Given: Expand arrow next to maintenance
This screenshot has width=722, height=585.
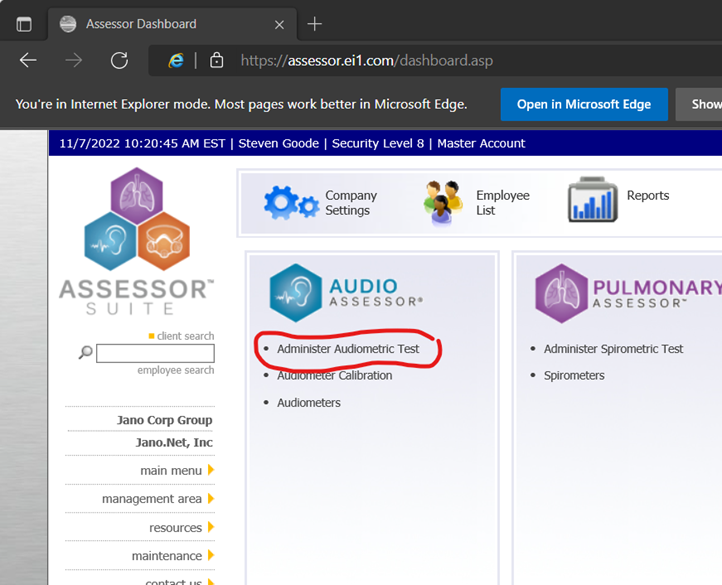Looking at the screenshot, I should click(x=211, y=556).
